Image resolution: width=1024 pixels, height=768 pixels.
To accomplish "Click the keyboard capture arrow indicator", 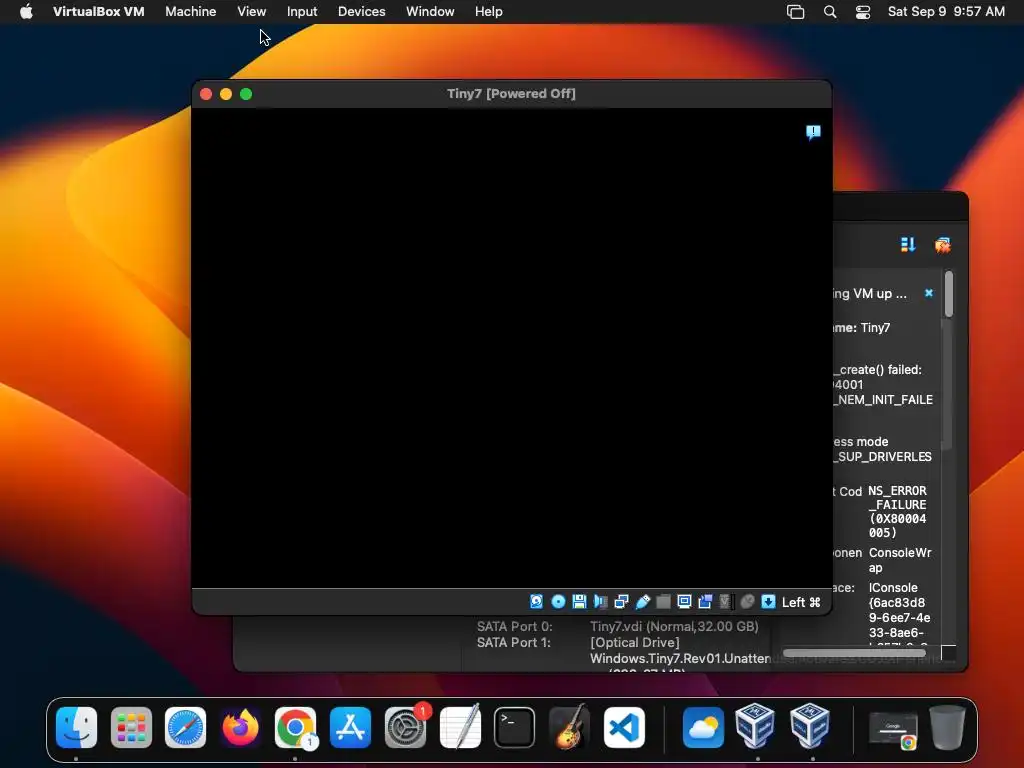I will (x=768, y=601).
